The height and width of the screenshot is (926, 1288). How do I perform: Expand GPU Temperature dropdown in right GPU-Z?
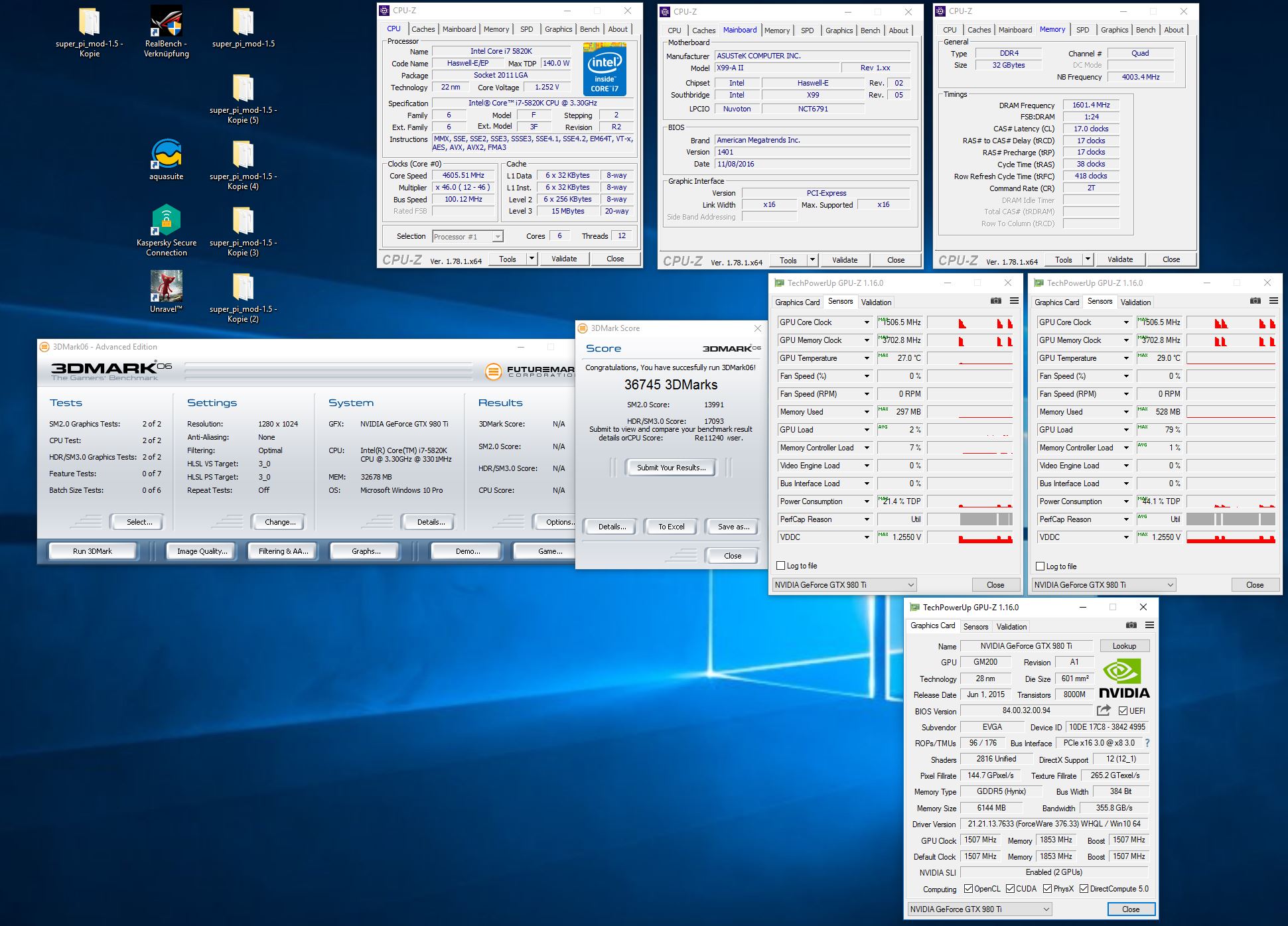pyautogui.click(x=1125, y=358)
